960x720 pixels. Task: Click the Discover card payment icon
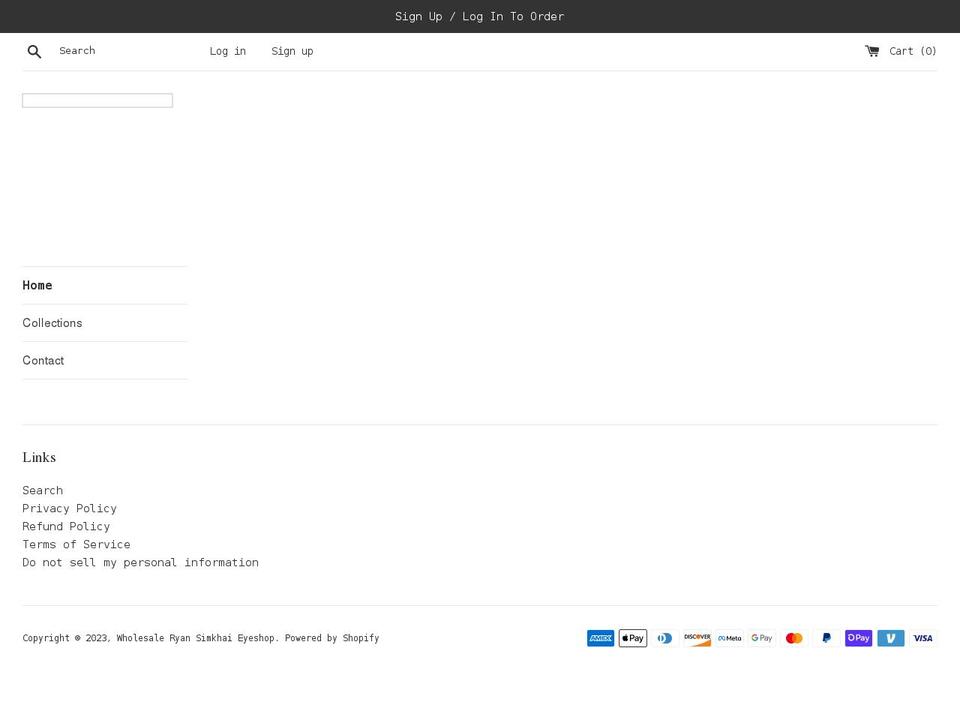point(697,638)
